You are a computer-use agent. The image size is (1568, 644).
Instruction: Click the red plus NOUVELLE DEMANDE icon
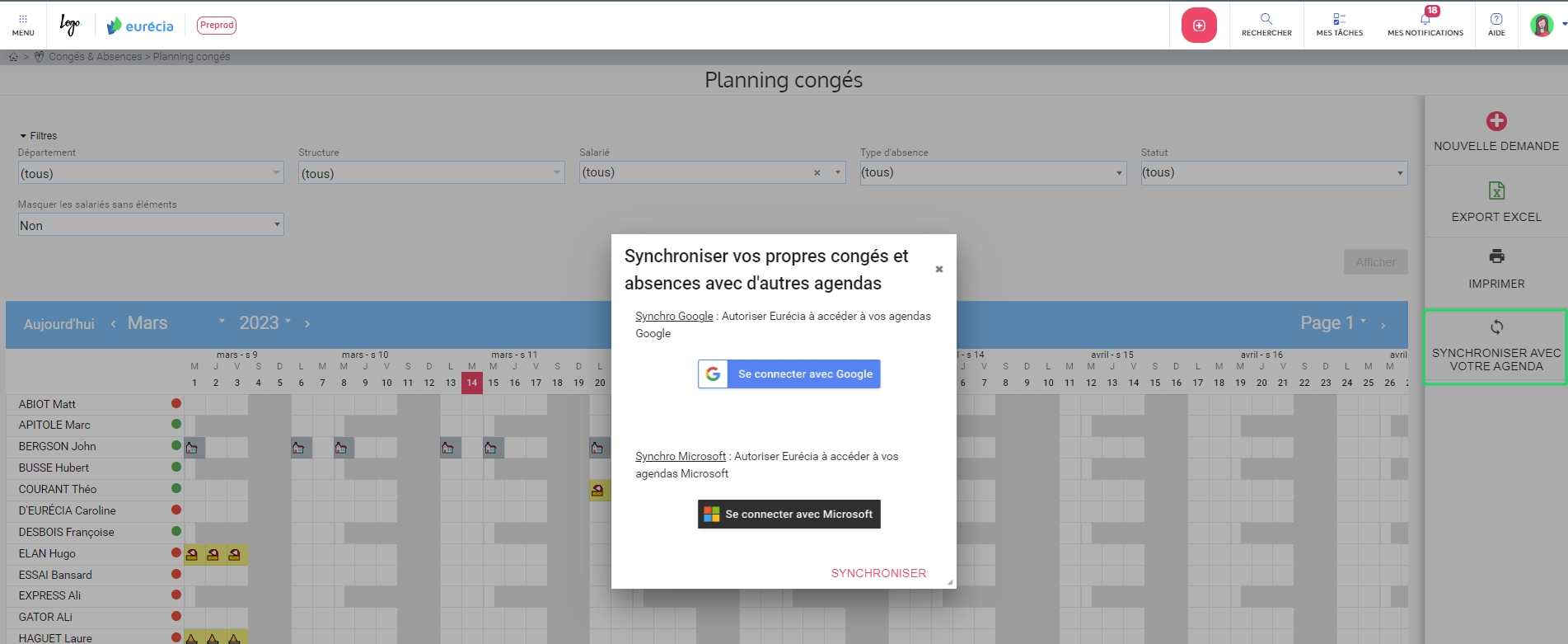coord(1496,121)
